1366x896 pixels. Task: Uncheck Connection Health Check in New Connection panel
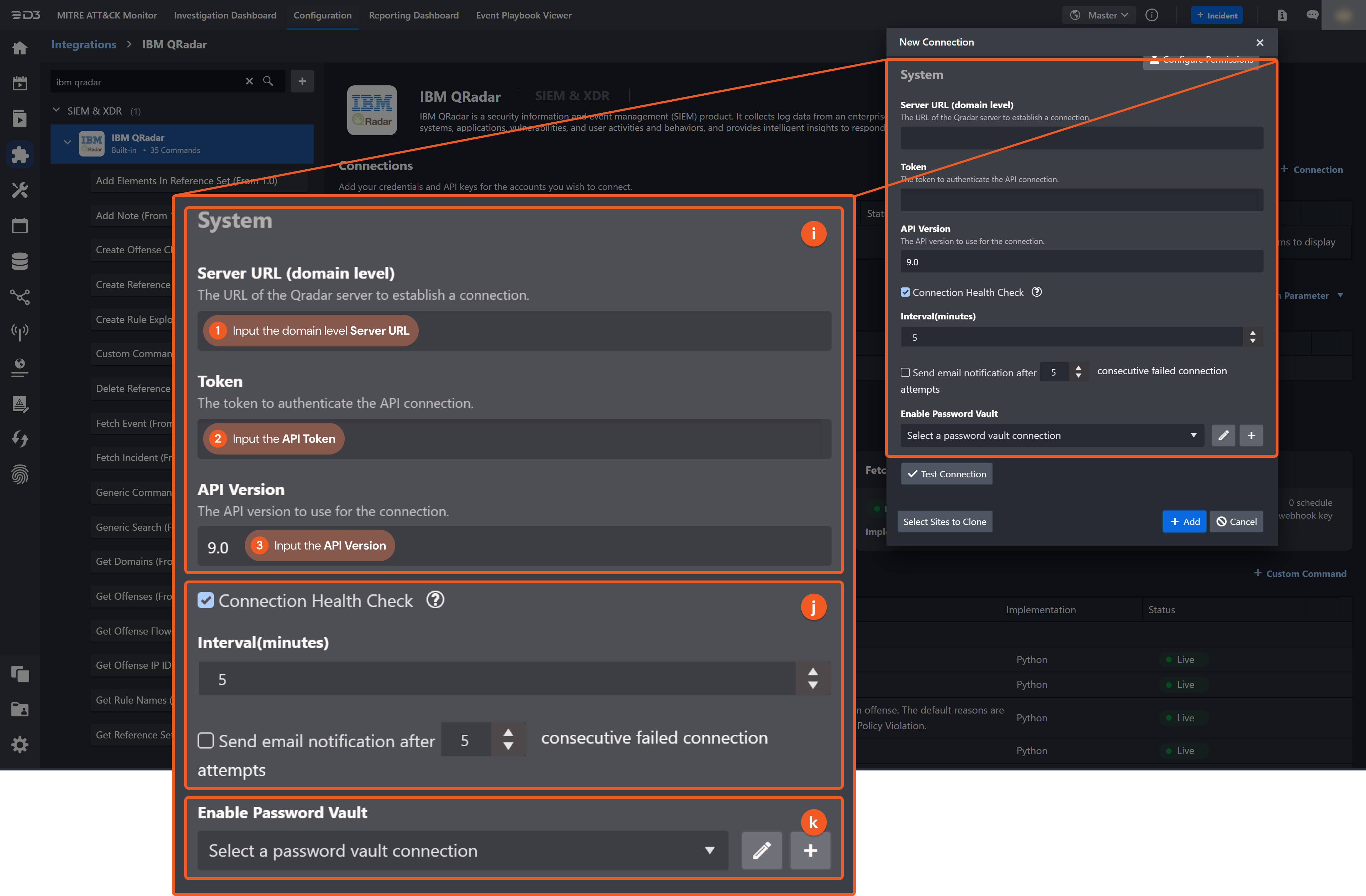[906, 292]
